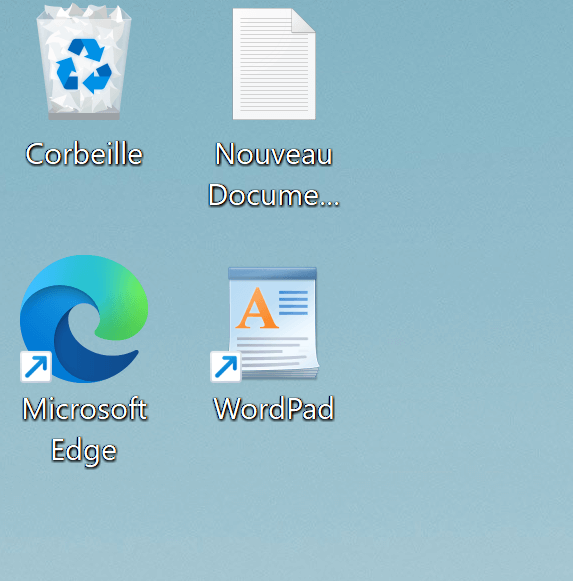Viewport: 573px width, 581px height.
Task: Select the Nouveau Document text file icon
Action: (274, 64)
